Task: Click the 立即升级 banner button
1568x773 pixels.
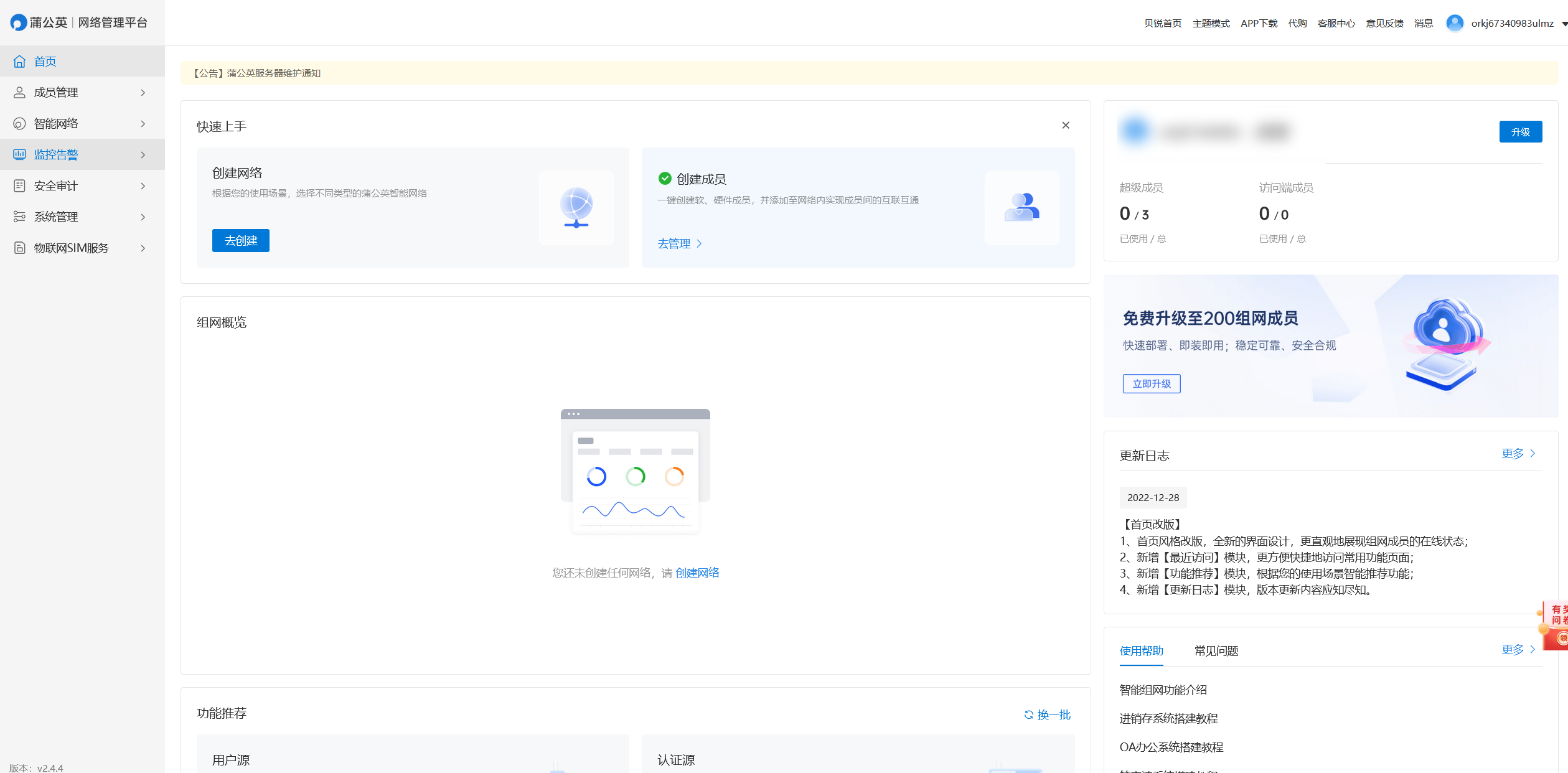Action: click(x=1151, y=383)
